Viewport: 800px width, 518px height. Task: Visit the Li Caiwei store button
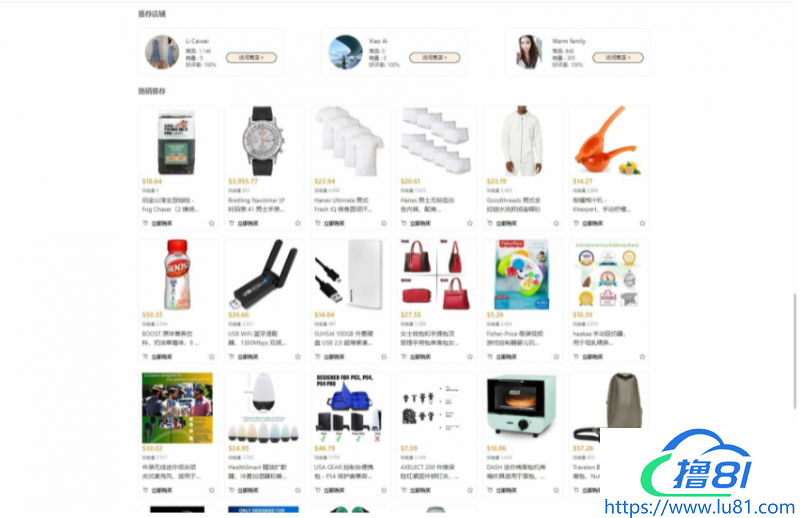(x=252, y=58)
